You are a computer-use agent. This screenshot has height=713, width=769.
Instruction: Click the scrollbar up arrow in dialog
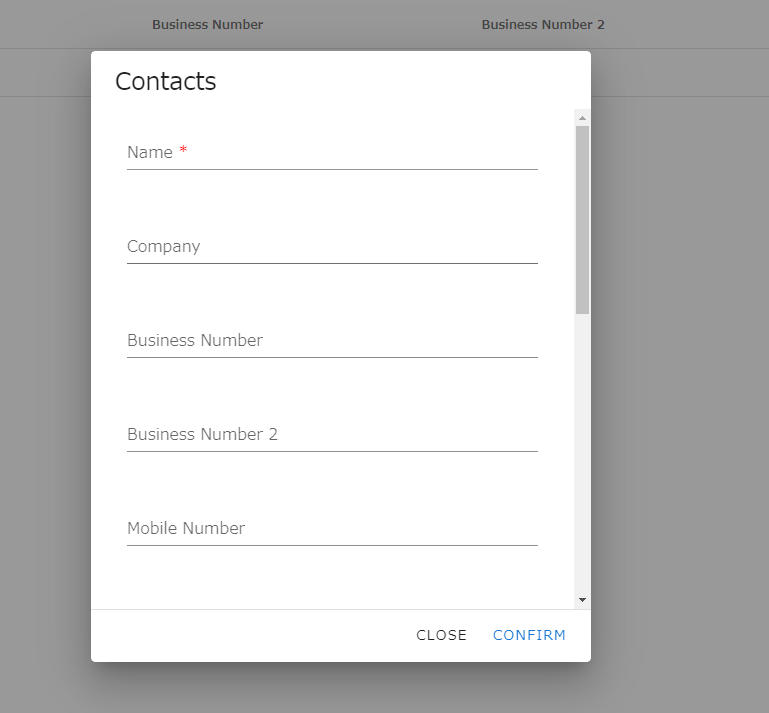(x=582, y=118)
